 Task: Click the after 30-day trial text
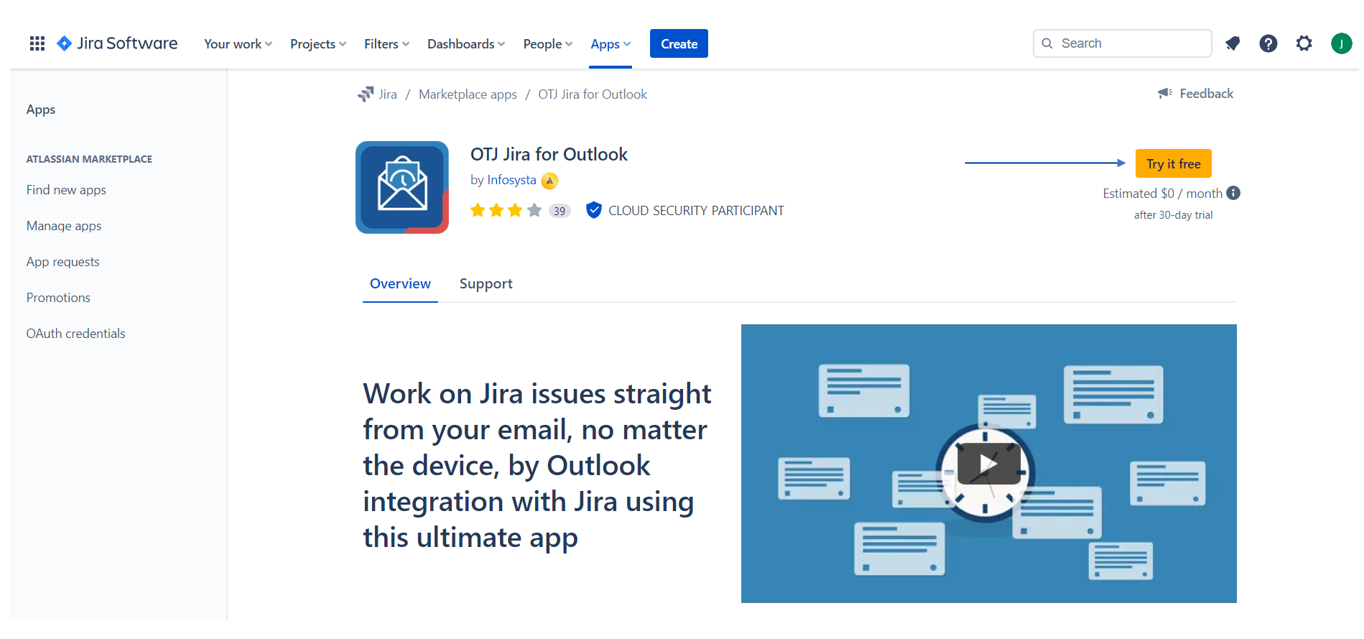pyautogui.click(x=1173, y=215)
